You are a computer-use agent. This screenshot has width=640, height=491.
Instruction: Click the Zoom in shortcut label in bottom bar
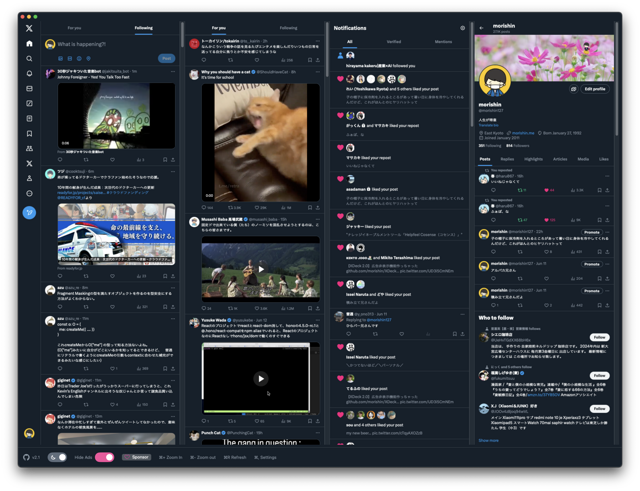[171, 457]
